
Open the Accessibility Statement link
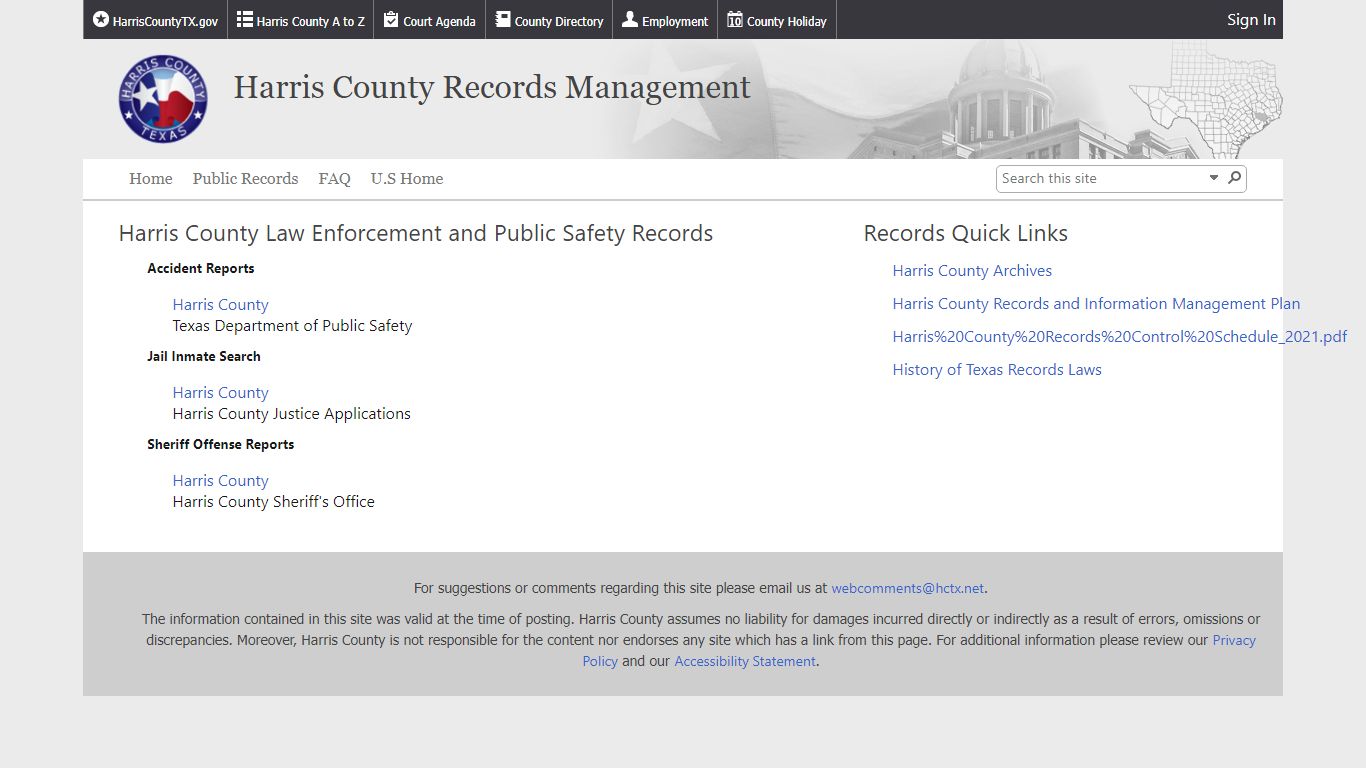tap(745, 662)
